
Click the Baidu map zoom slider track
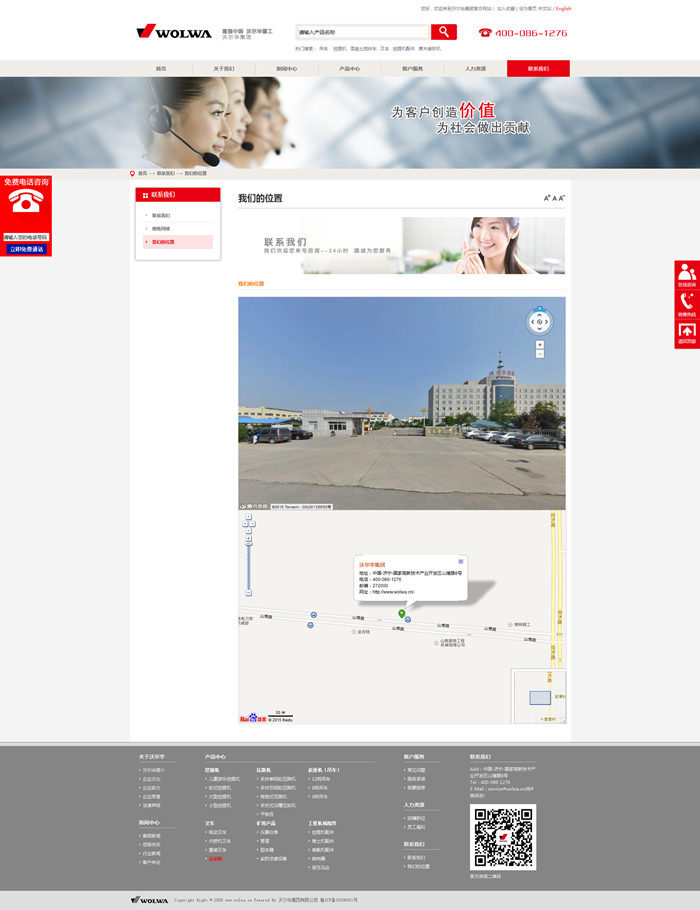point(249,566)
